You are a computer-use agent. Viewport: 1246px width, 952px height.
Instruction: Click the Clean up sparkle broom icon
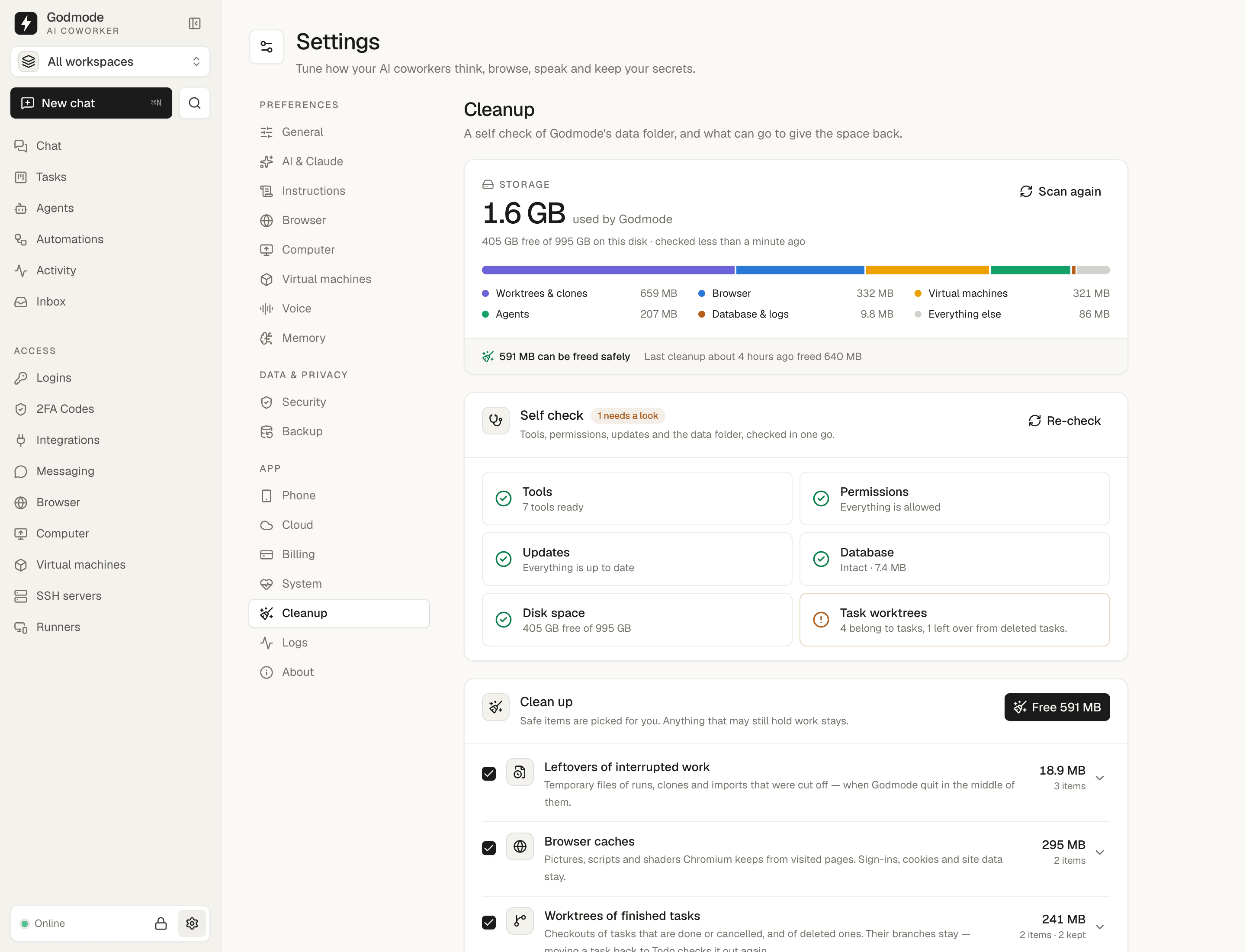click(495, 707)
